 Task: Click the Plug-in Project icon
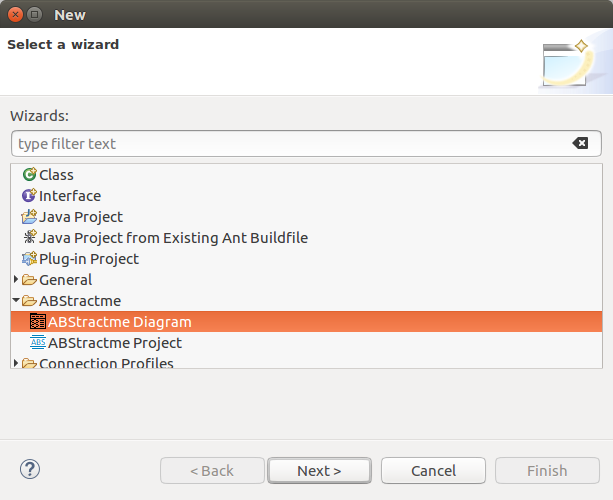point(29,259)
